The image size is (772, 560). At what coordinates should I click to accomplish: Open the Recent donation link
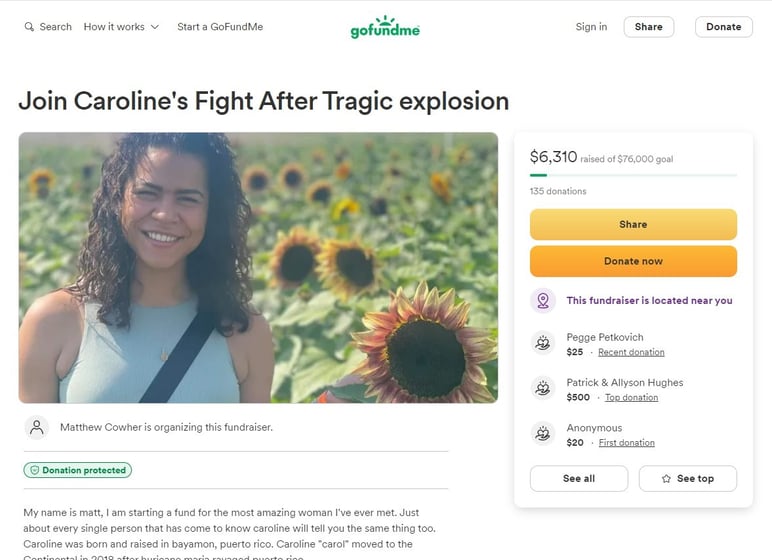pos(631,352)
